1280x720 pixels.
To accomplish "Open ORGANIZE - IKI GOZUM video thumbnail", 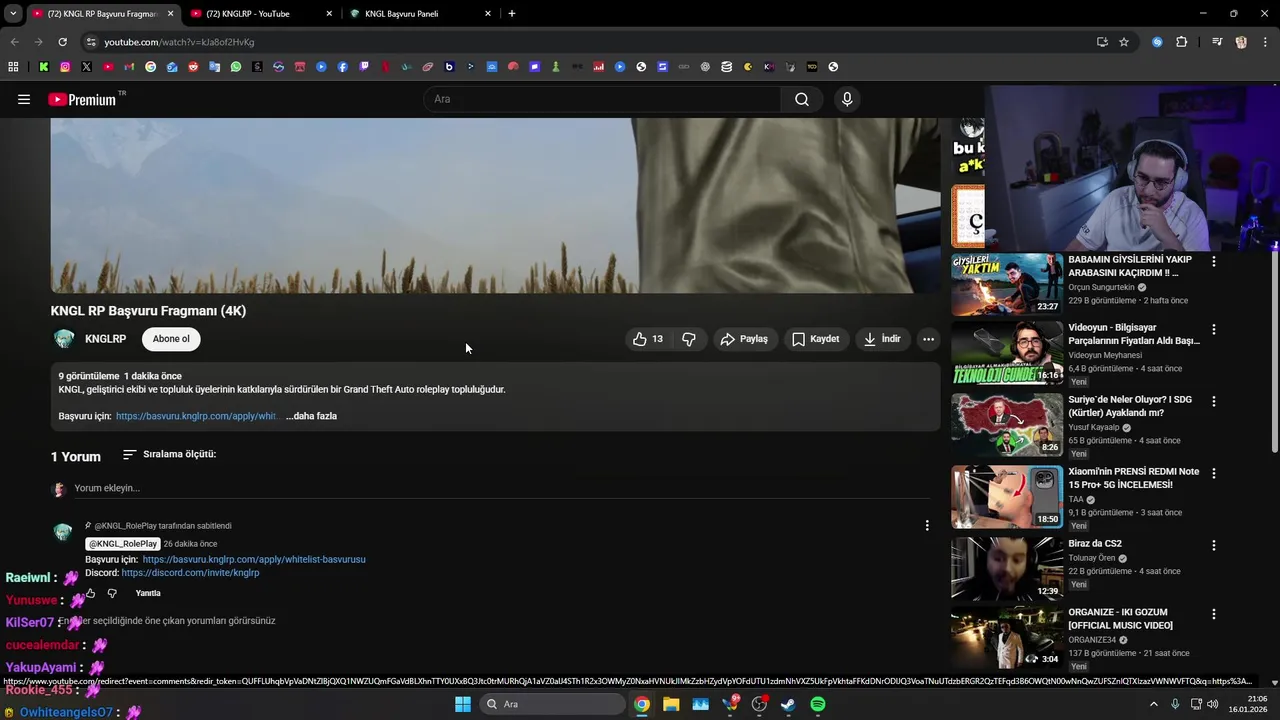I will (x=1007, y=637).
